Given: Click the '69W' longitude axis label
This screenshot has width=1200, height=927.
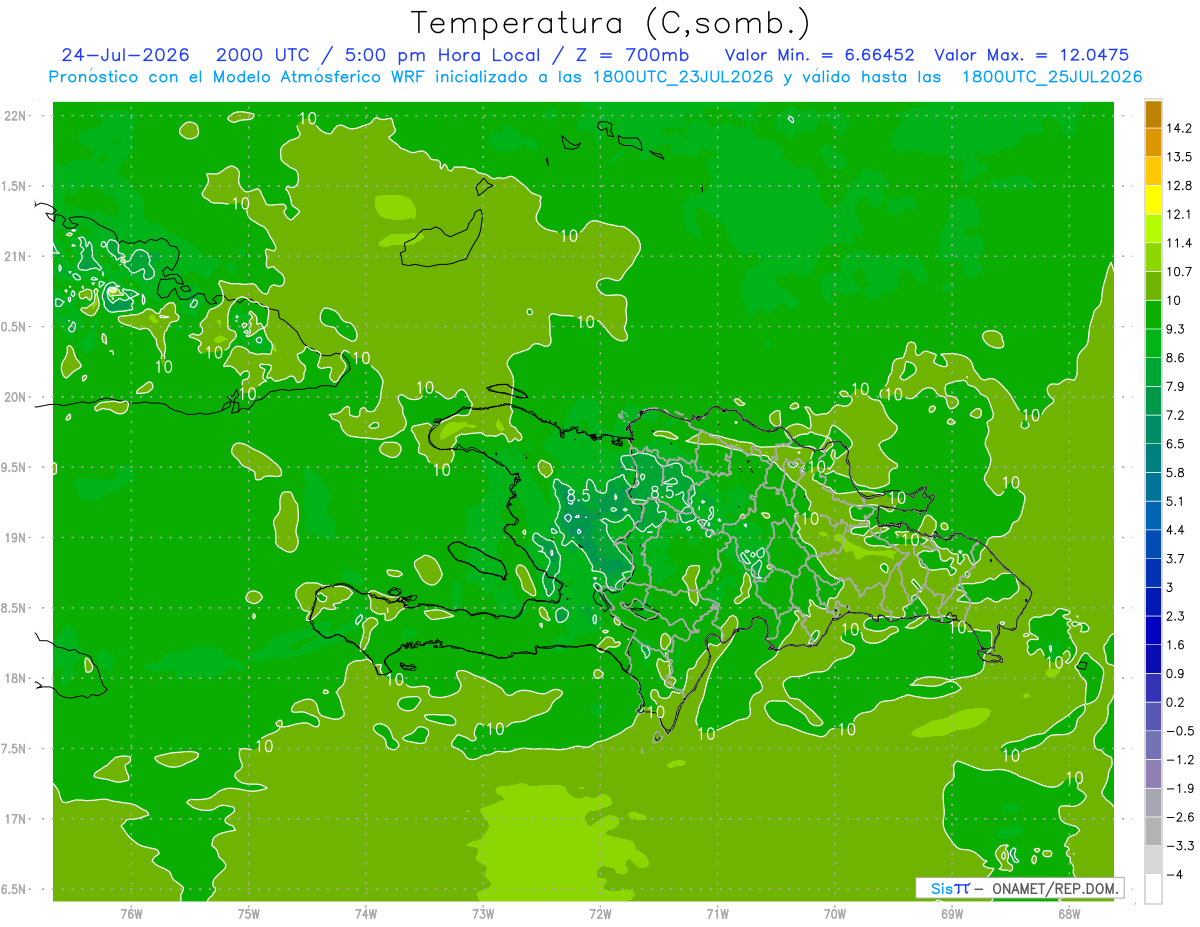Looking at the screenshot, I should pos(952,915).
